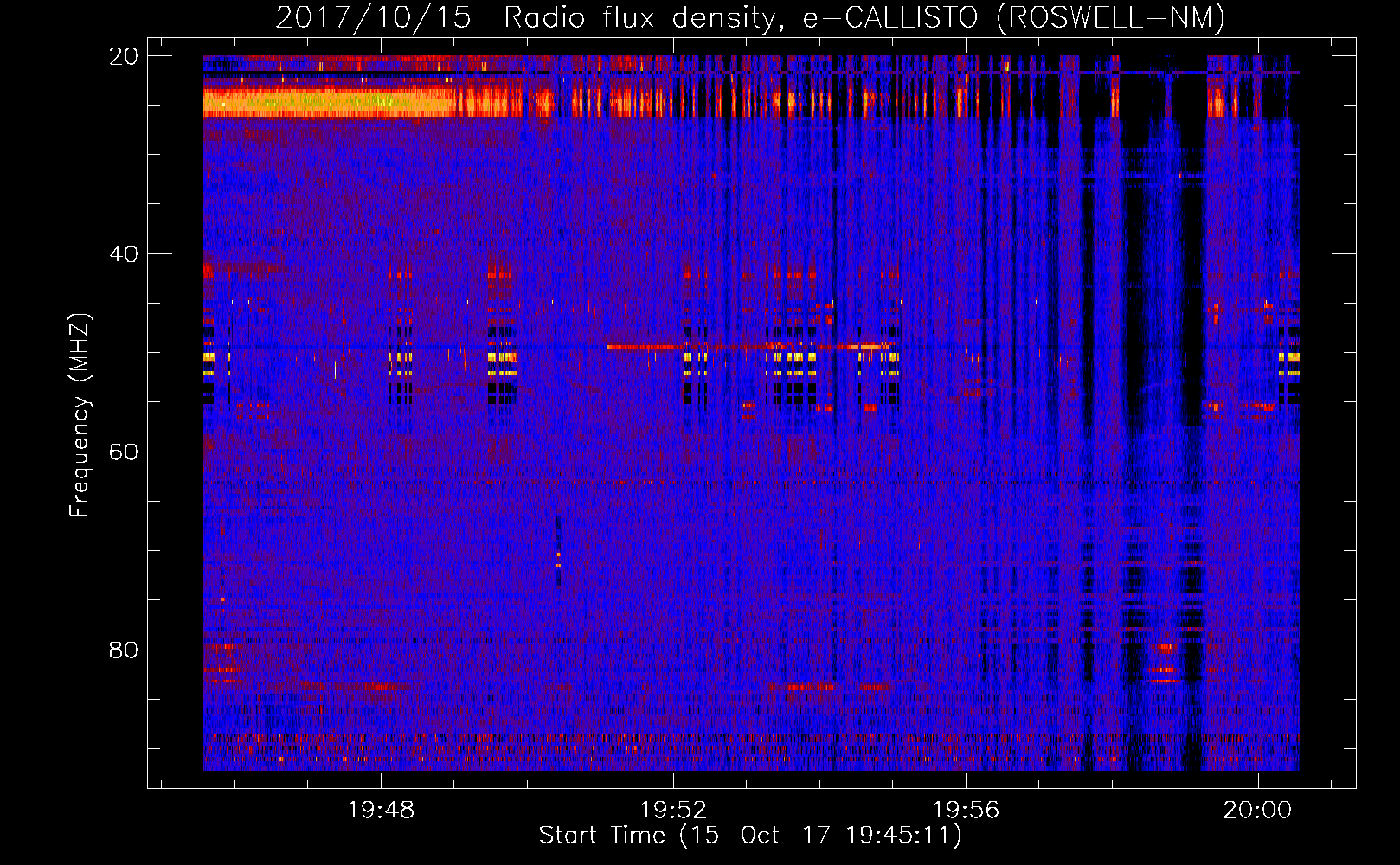Click the bright yellow emission band near 25 MHz
This screenshot has height=865, width=1400.
[x=329, y=104]
